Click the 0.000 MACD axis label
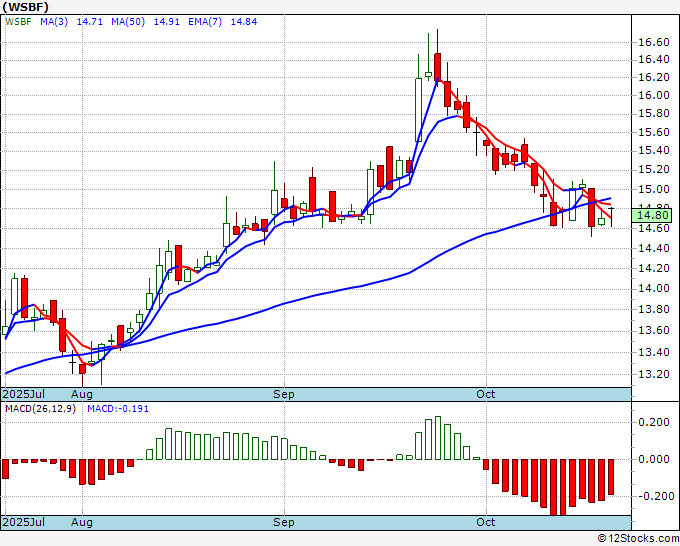680x546 pixels. click(x=656, y=459)
